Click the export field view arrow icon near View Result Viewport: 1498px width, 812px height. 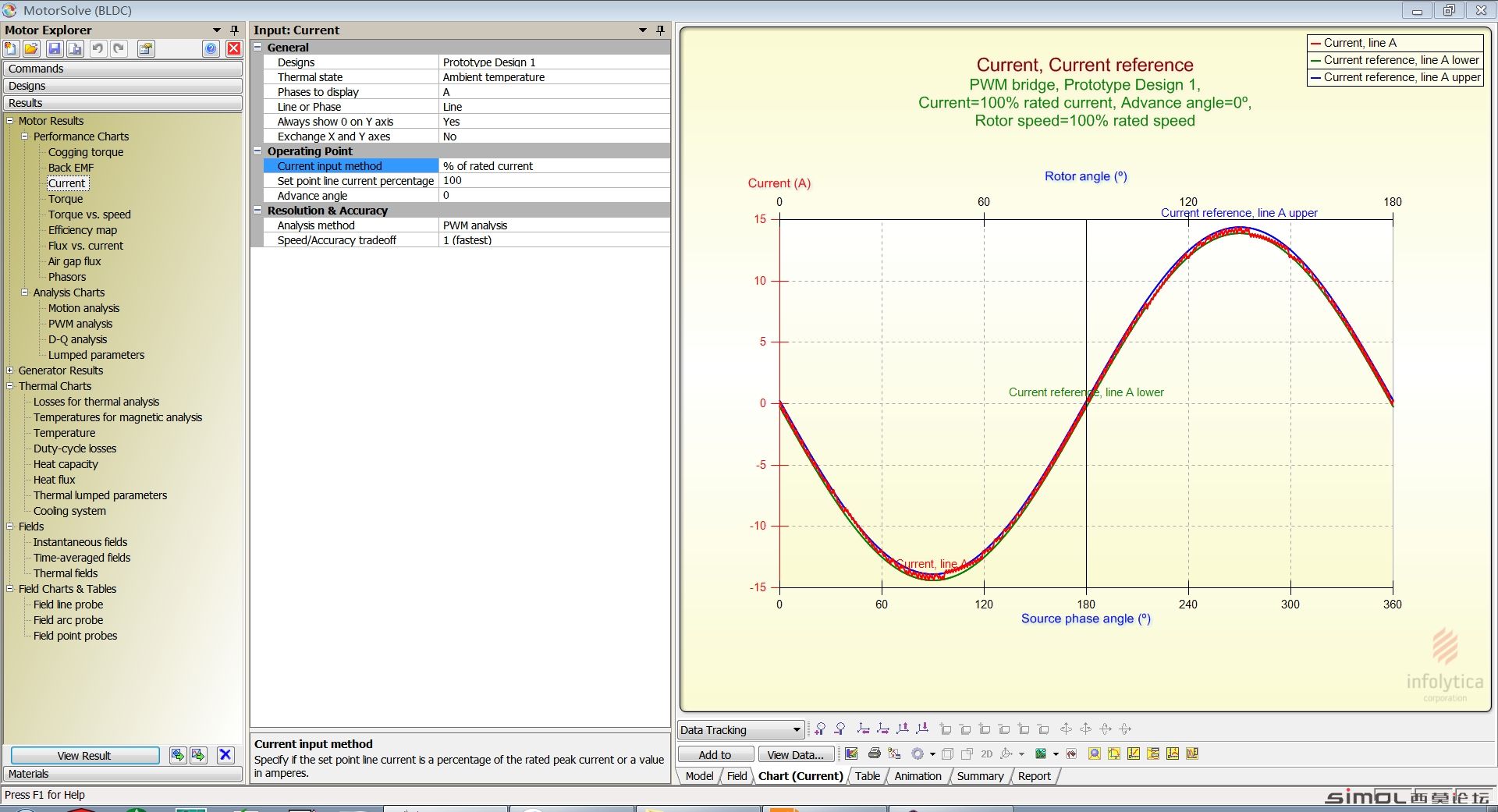[178, 755]
